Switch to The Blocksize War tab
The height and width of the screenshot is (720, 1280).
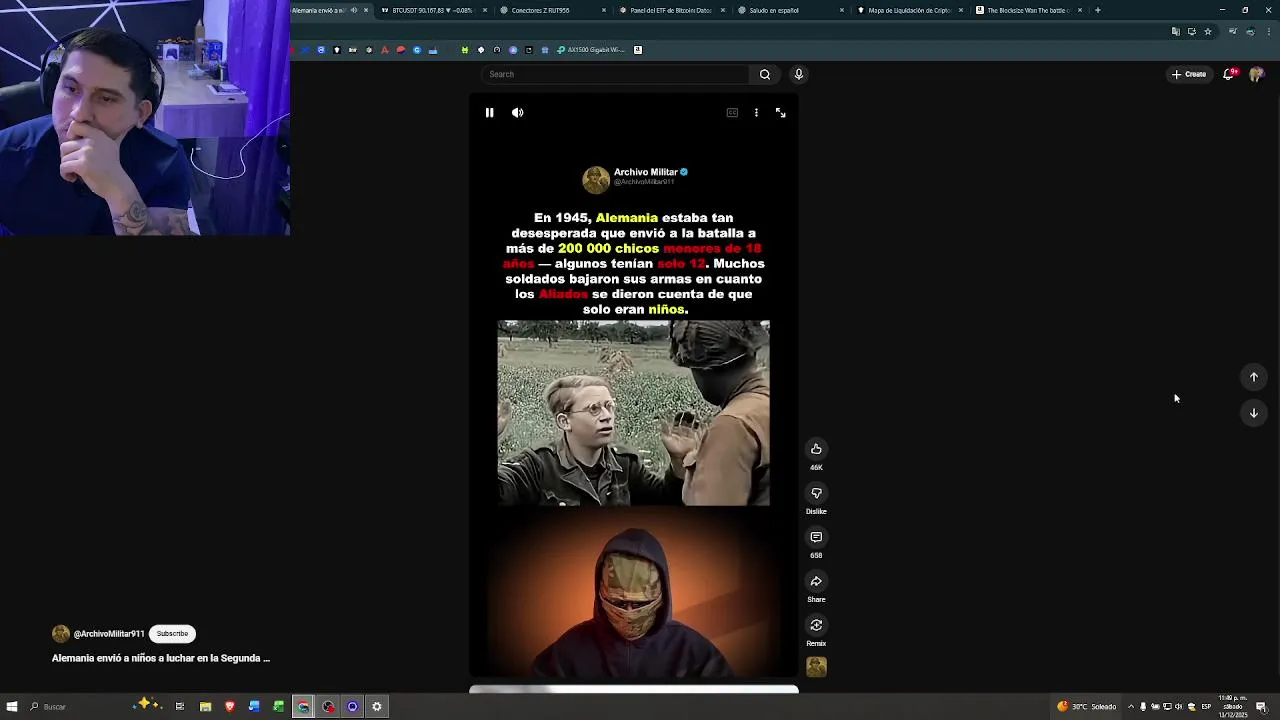pyautogui.click(x=1028, y=10)
